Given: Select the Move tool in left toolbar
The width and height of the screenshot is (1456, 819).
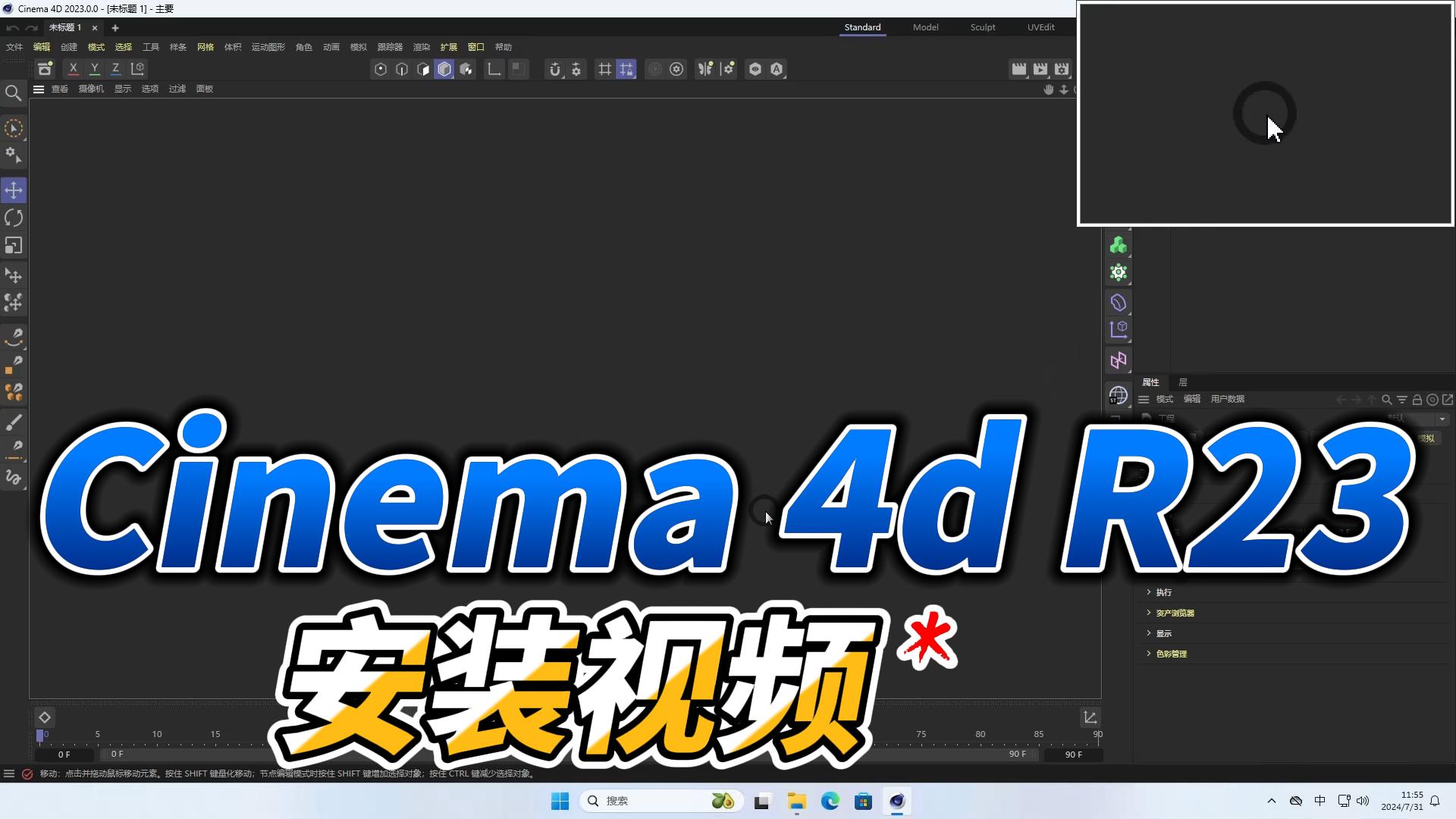Looking at the screenshot, I should 14,190.
